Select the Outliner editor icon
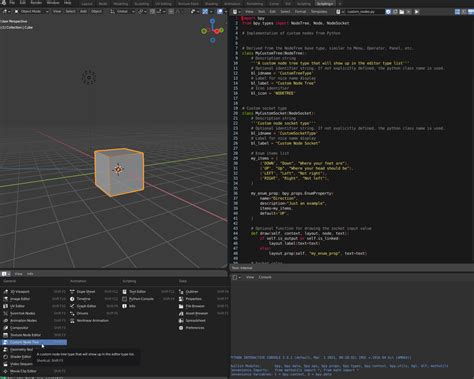The width and height of the screenshot is (474, 379). pyautogui.click(x=181, y=292)
